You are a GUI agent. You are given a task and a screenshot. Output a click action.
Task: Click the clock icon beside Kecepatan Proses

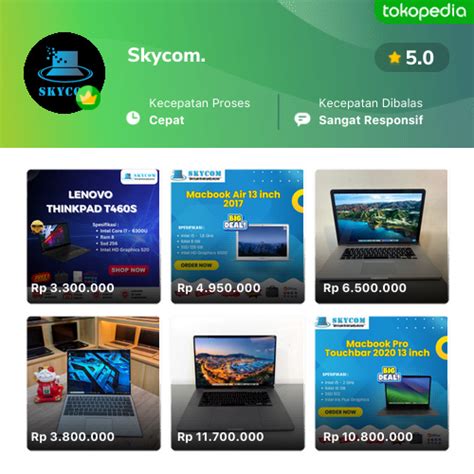(x=133, y=118)
